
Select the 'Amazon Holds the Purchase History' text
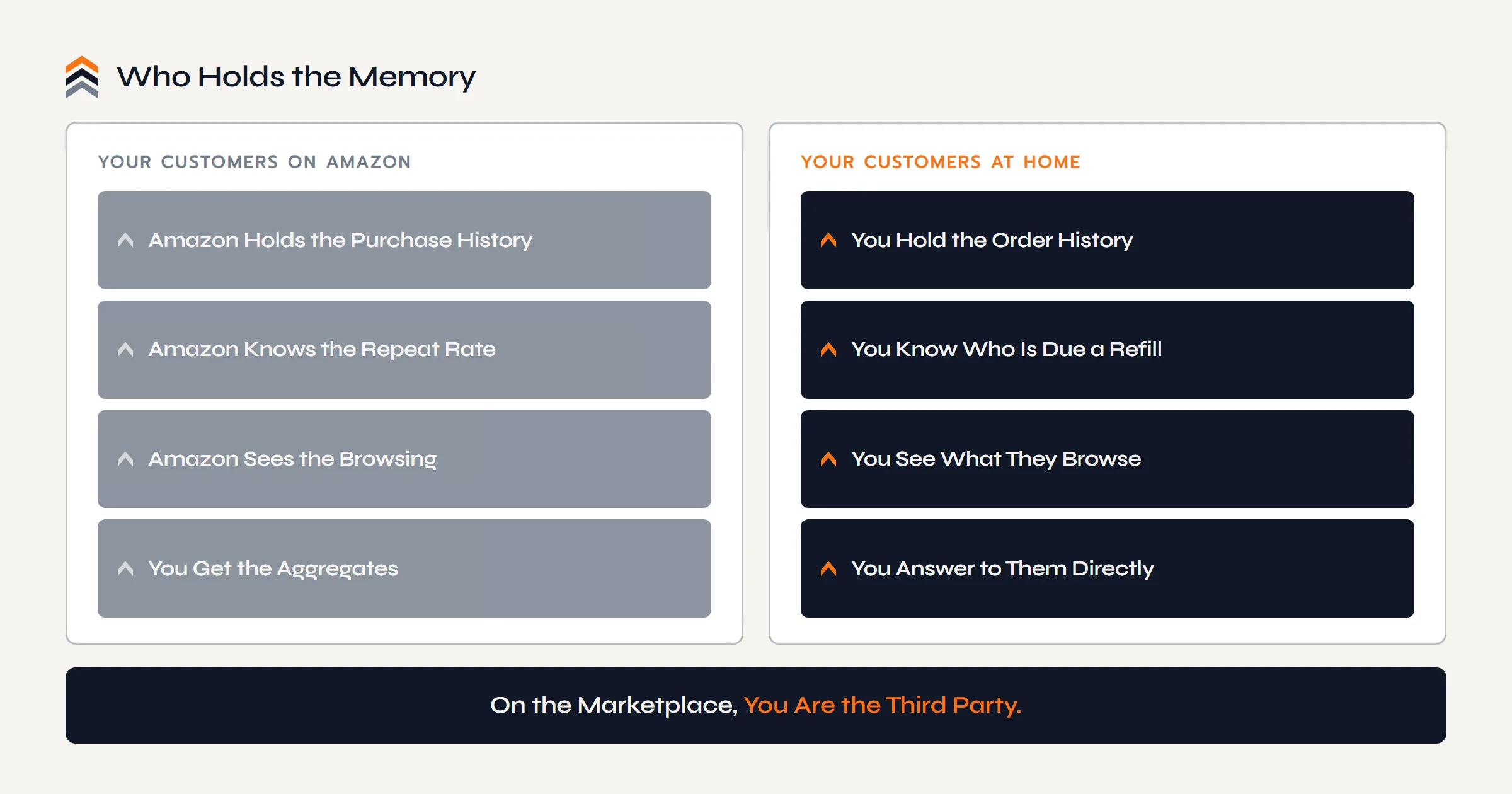click(x=340, y=240)
